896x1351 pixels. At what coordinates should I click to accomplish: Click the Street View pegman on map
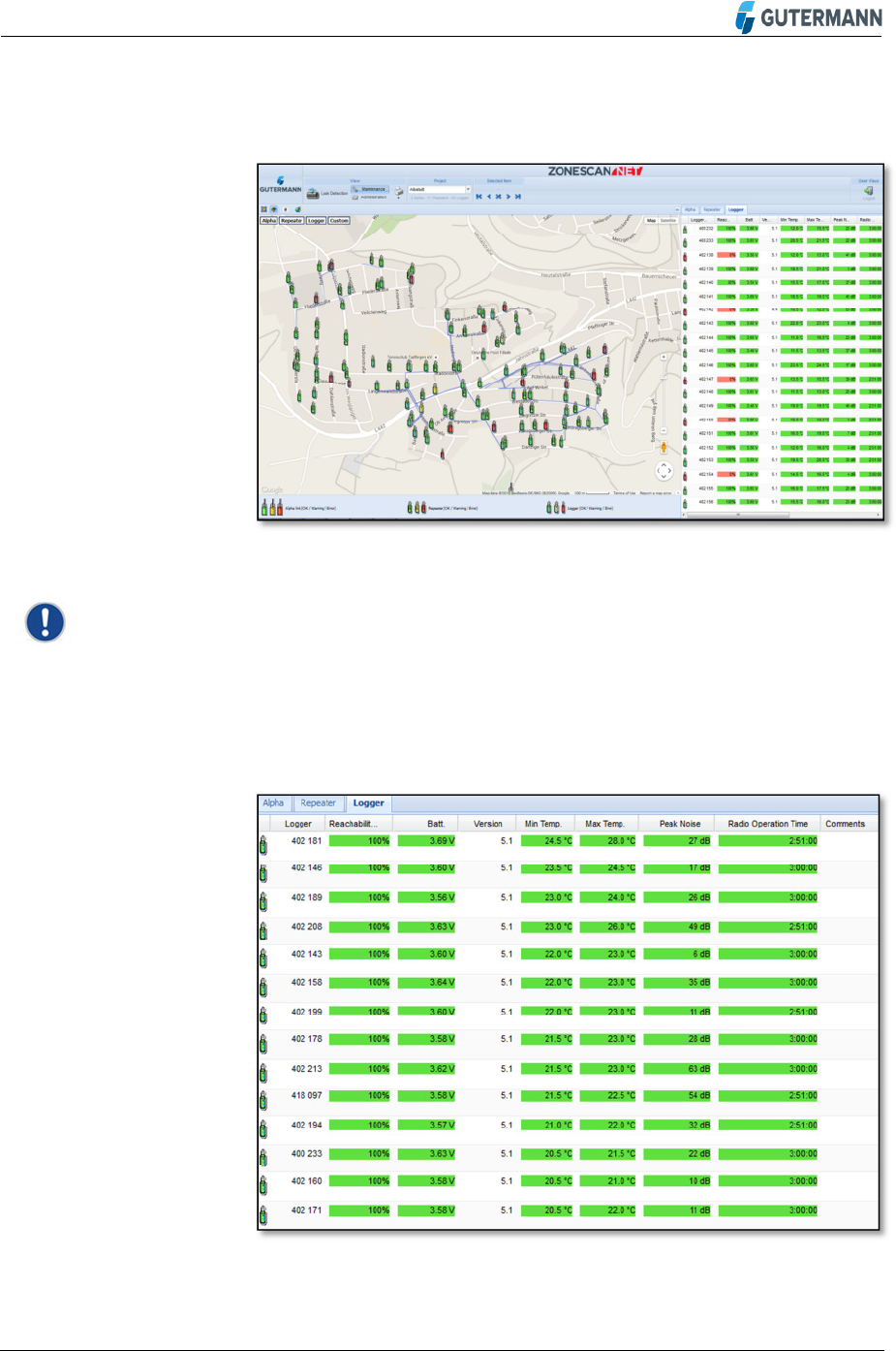(664, 447)
